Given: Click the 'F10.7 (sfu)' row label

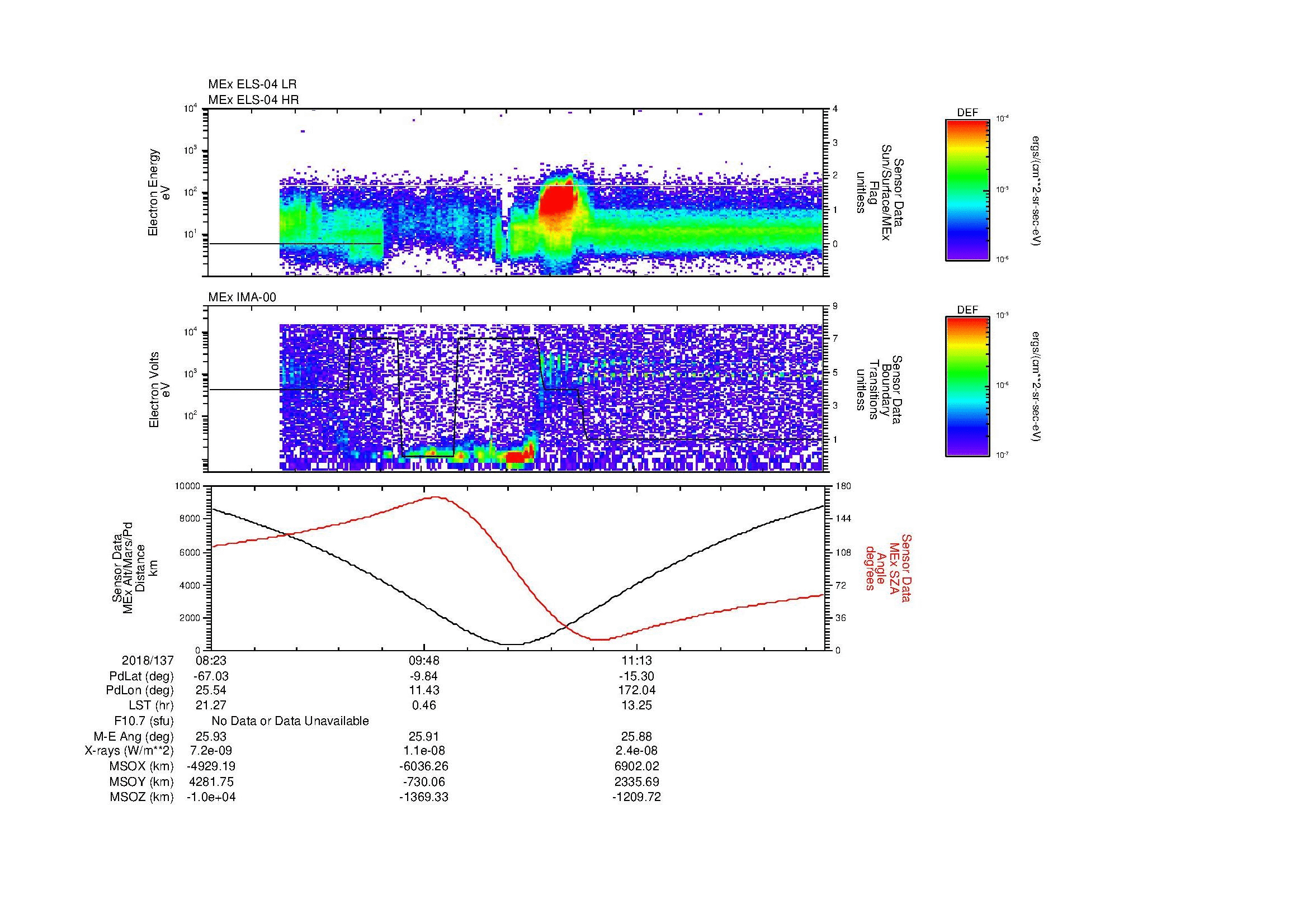Looking at the screenshot, I should [144, 721].
